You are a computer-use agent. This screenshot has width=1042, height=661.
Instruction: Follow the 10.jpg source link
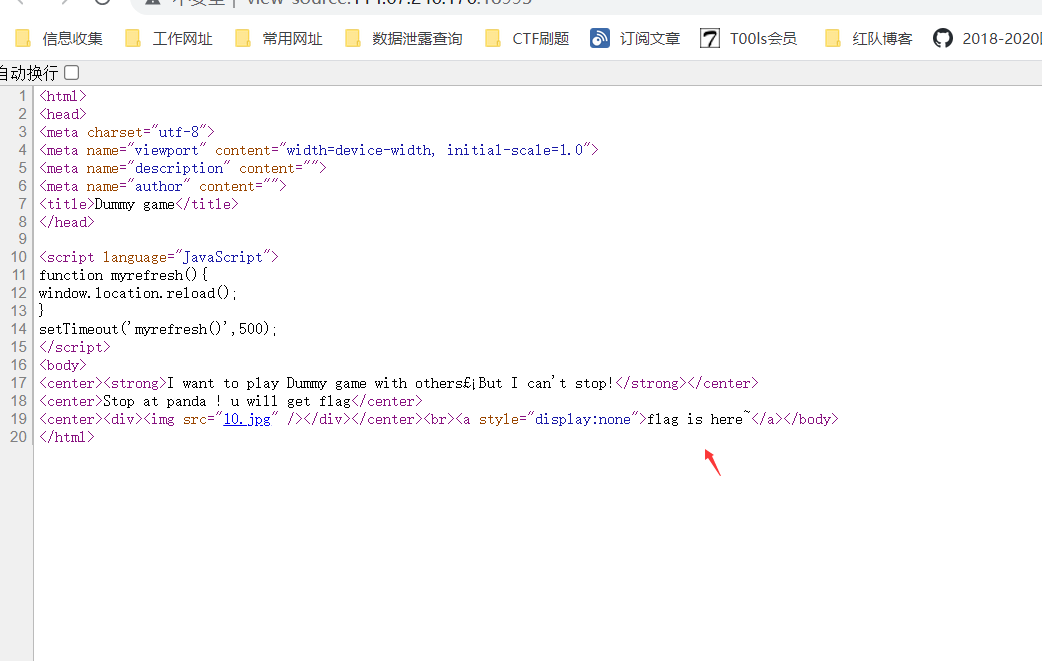click(x=247, y=419)
